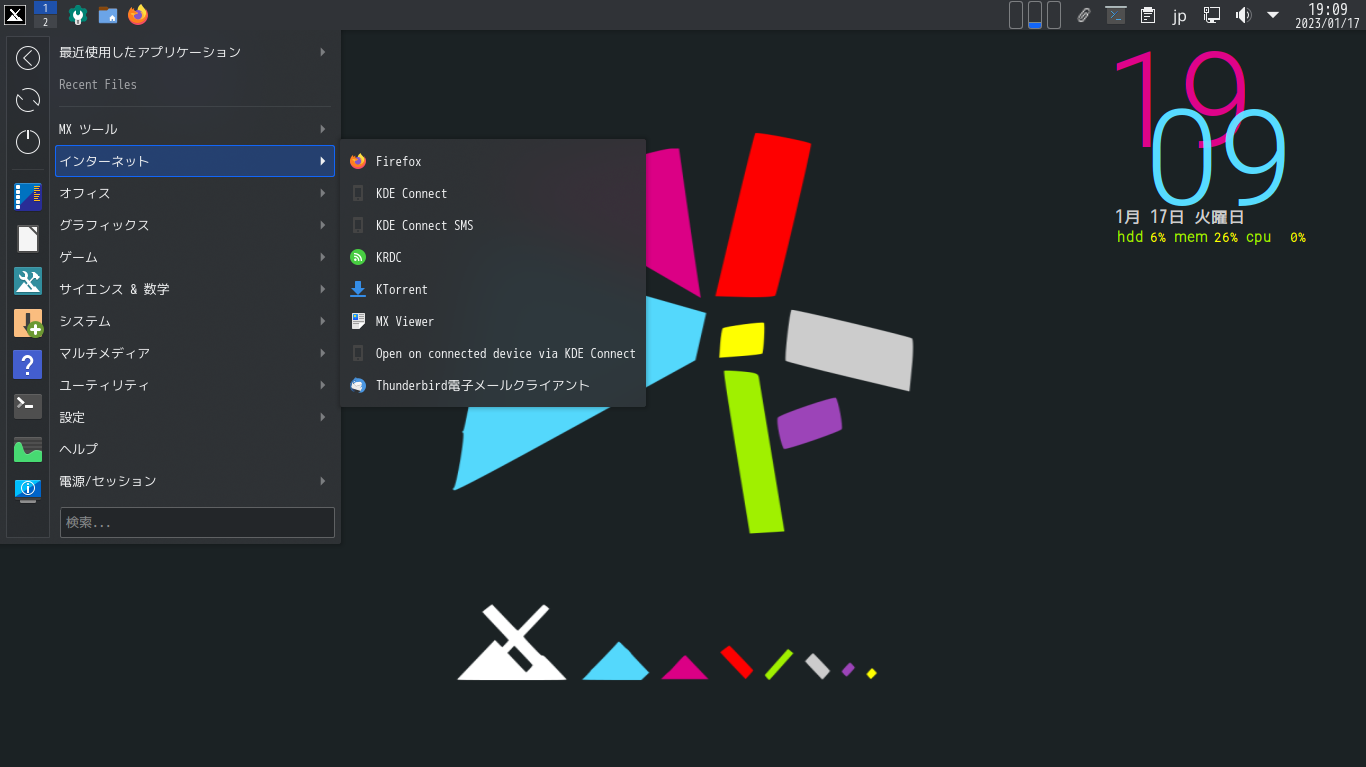The height and width of the screenshot is (767, 1366).
Task: Expand hidden tray icons with down arrow
Action: 1273,15
